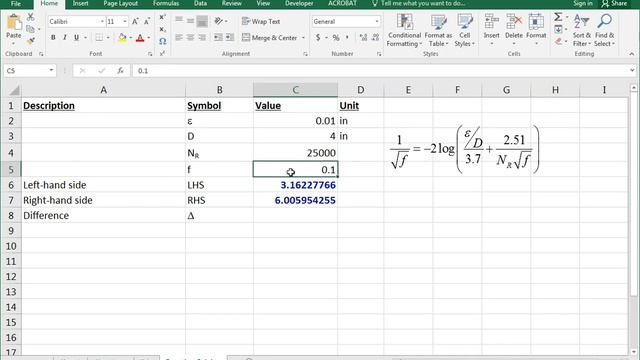The width and height of the screenshot is (640, 360).
Task: Switch to the Data tab
Action: [200, 3]
